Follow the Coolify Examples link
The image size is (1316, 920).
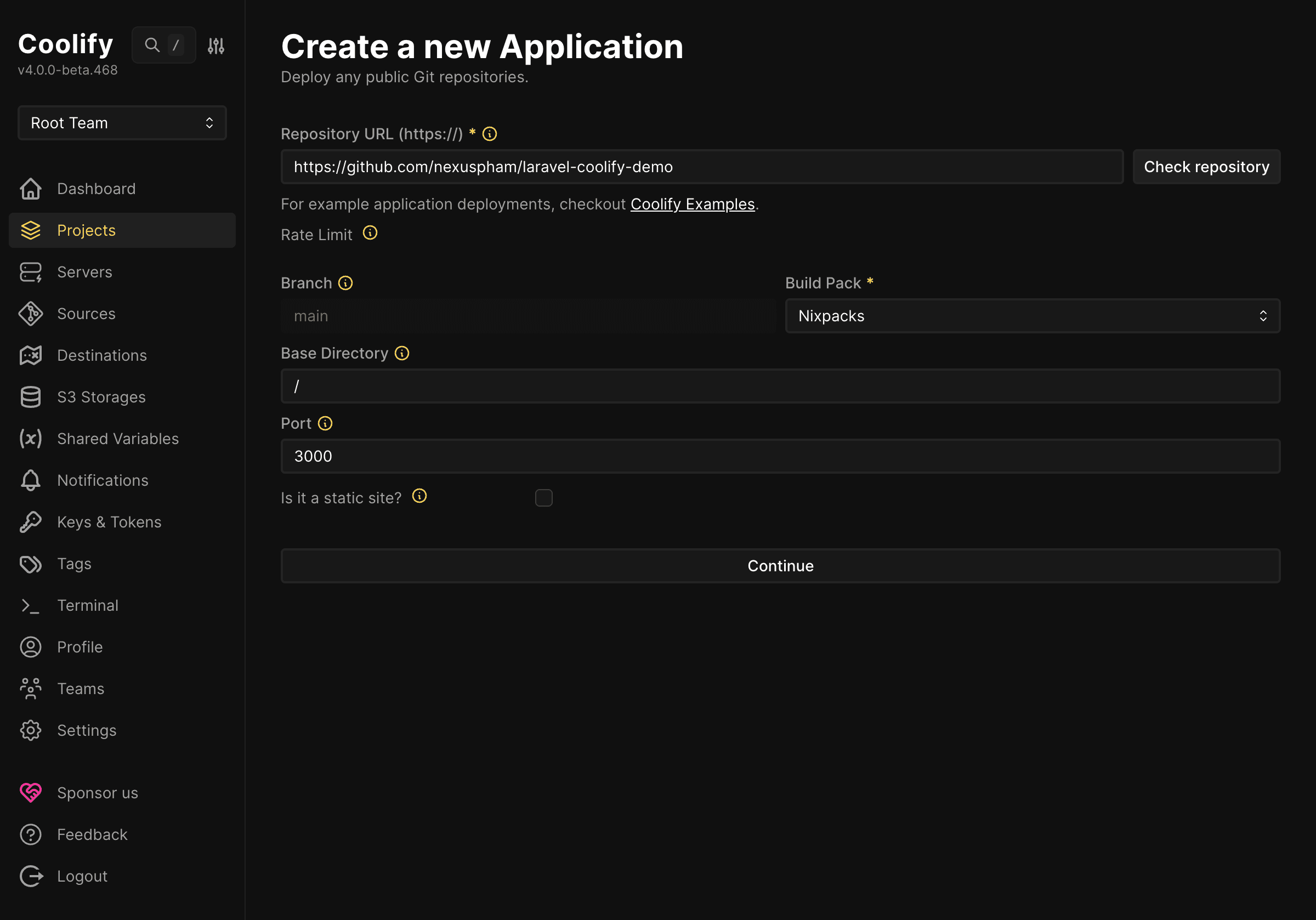click(693, 204)
